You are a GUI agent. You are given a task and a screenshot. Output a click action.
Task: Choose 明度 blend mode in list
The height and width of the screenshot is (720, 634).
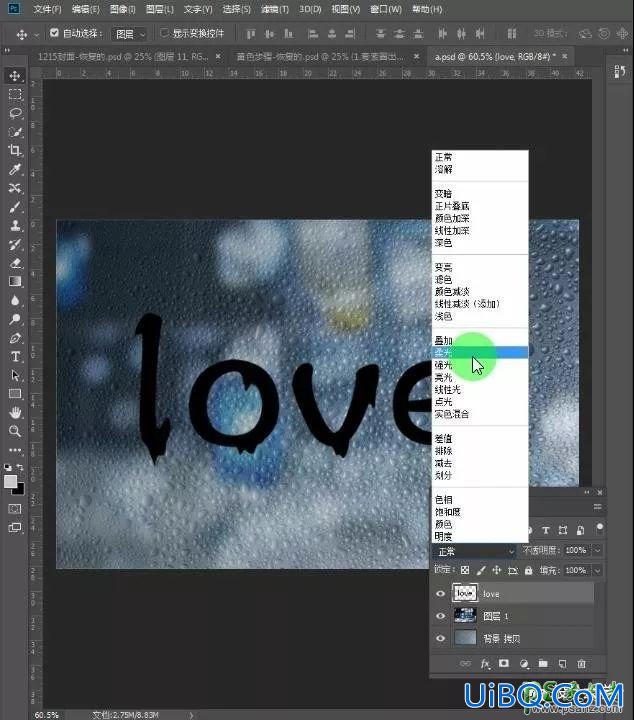click(480, 536)
